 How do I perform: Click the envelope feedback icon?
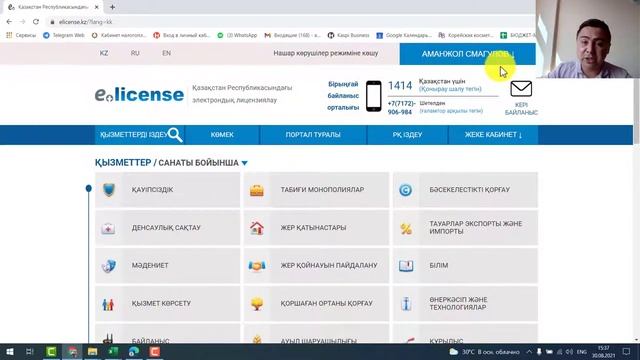[x=521, y=89]
